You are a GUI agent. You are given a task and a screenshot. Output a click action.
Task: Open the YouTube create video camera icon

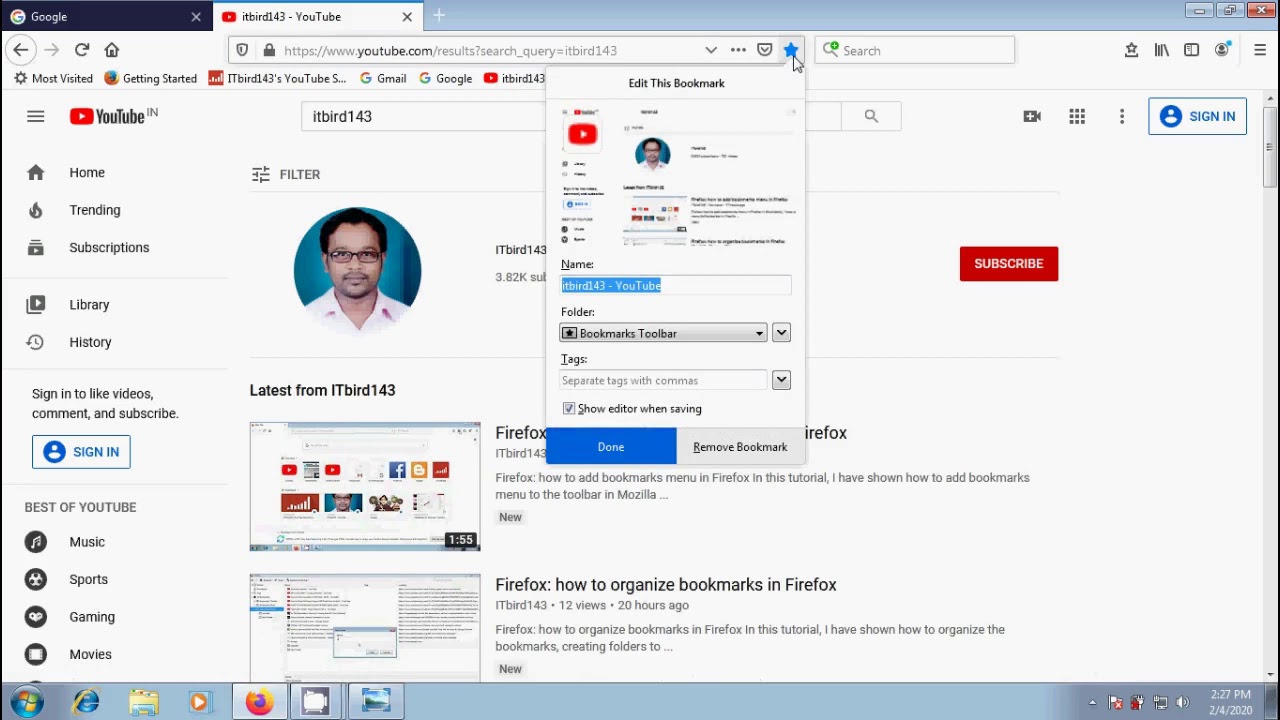[1032, 116]
